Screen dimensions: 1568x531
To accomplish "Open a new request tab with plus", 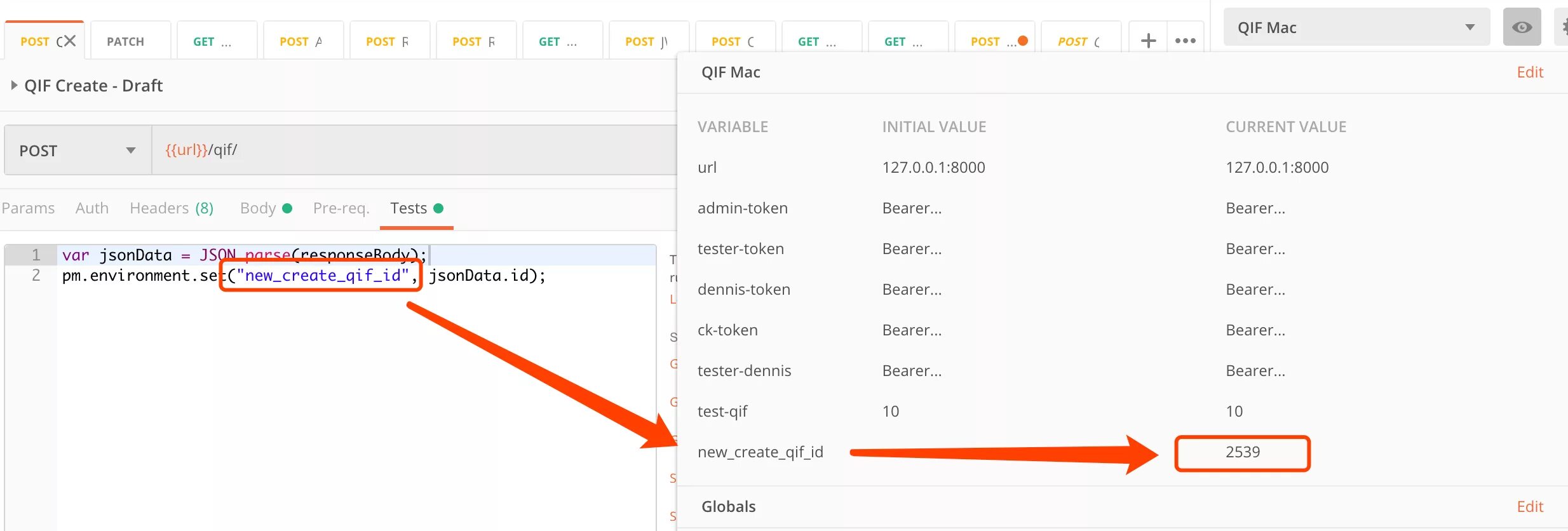I will 1148,41.
